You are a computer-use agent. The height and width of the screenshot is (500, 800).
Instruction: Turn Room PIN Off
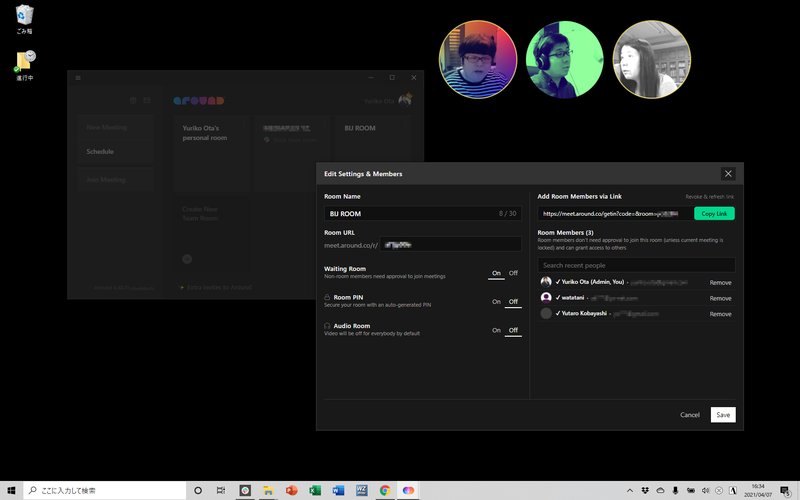(513, 302)
